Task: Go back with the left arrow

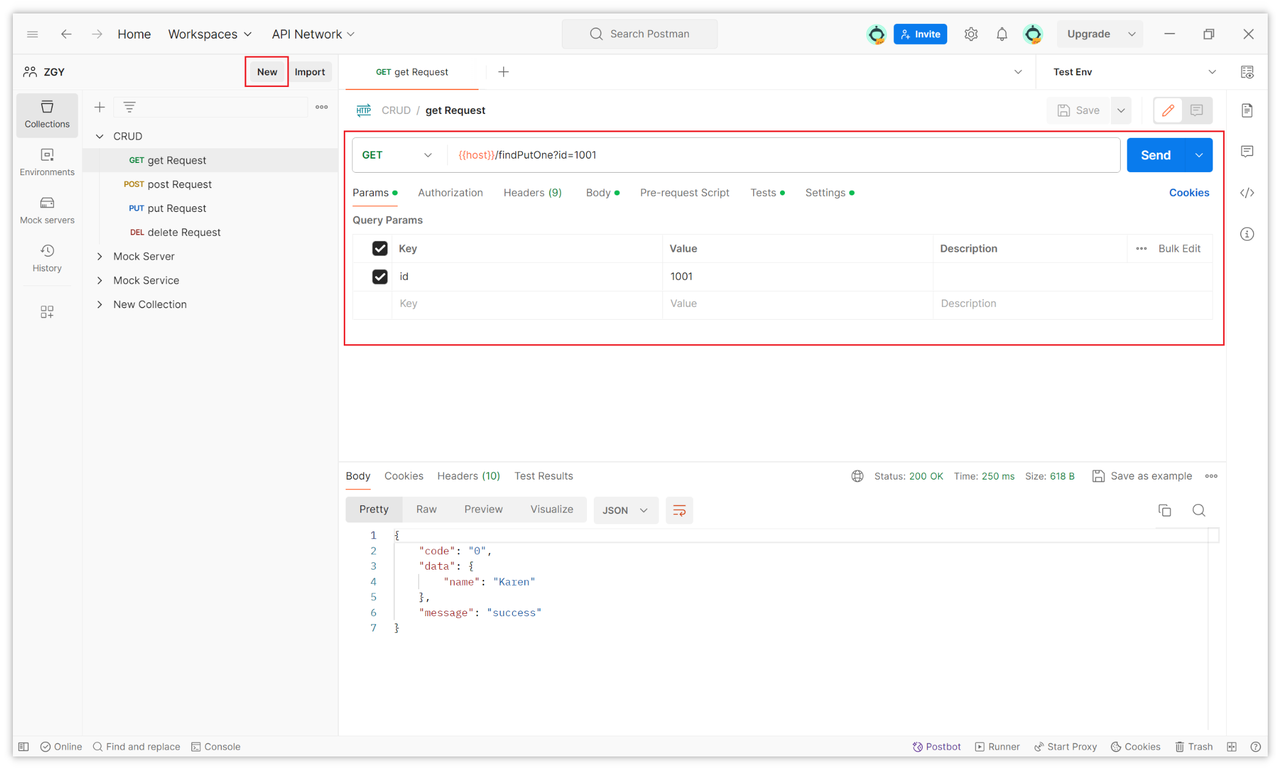Action: tap(66, 34)
